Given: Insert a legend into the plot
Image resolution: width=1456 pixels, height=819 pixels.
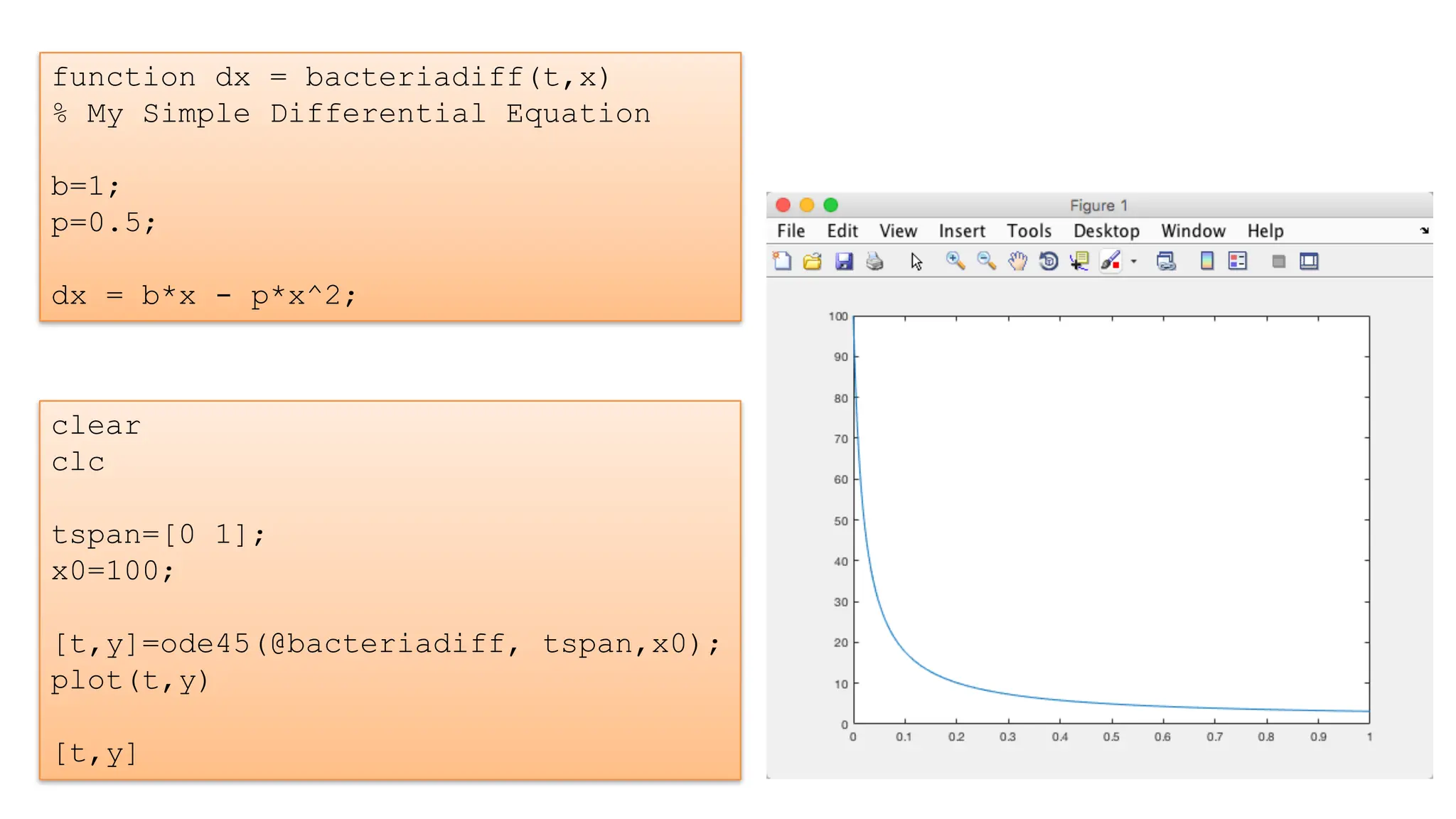Looking at the screenshot, I should click(1238, 262).
